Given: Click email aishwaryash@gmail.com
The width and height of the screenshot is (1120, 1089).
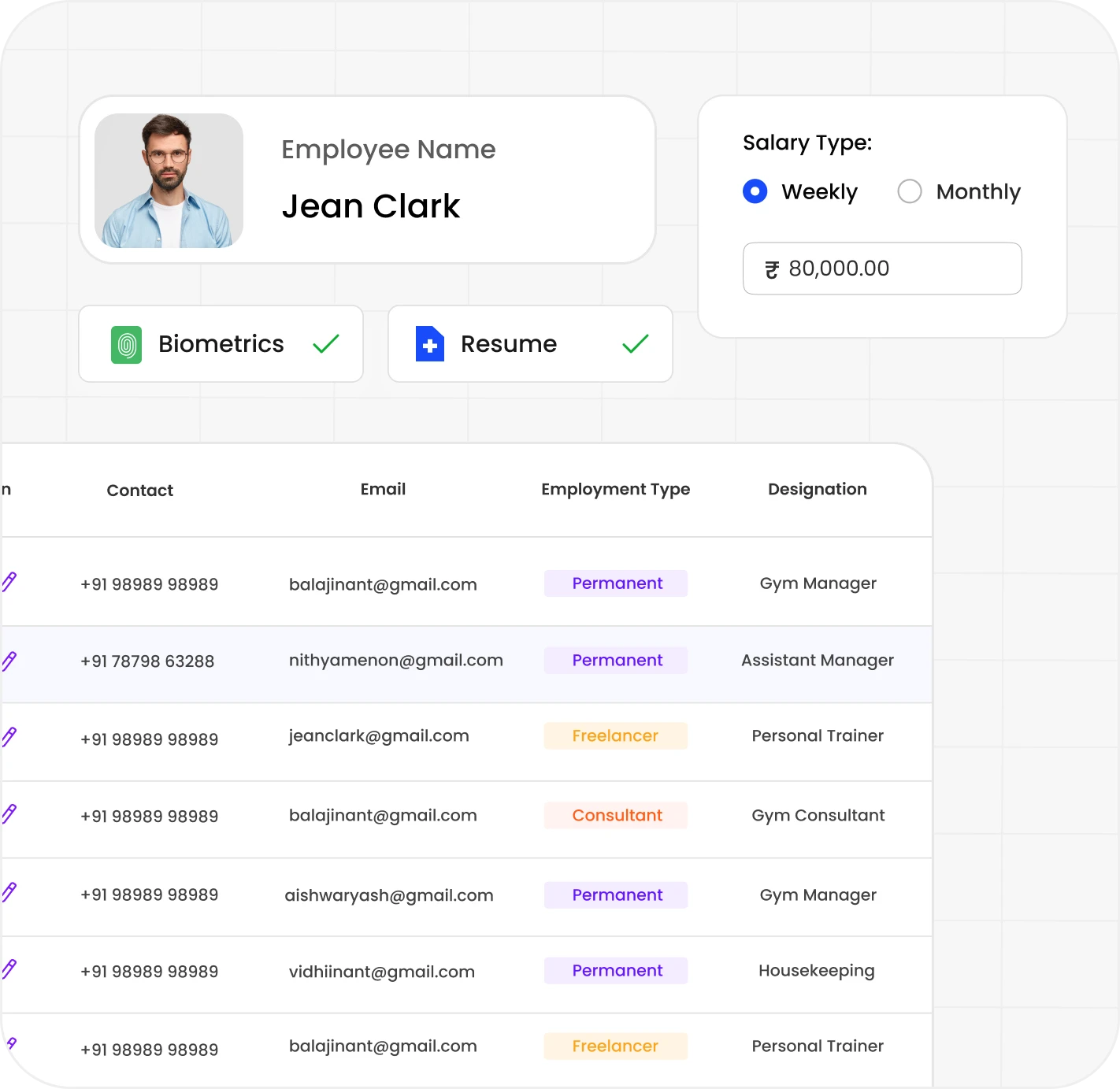Looking at the screenshot, I should coord(389,895).
